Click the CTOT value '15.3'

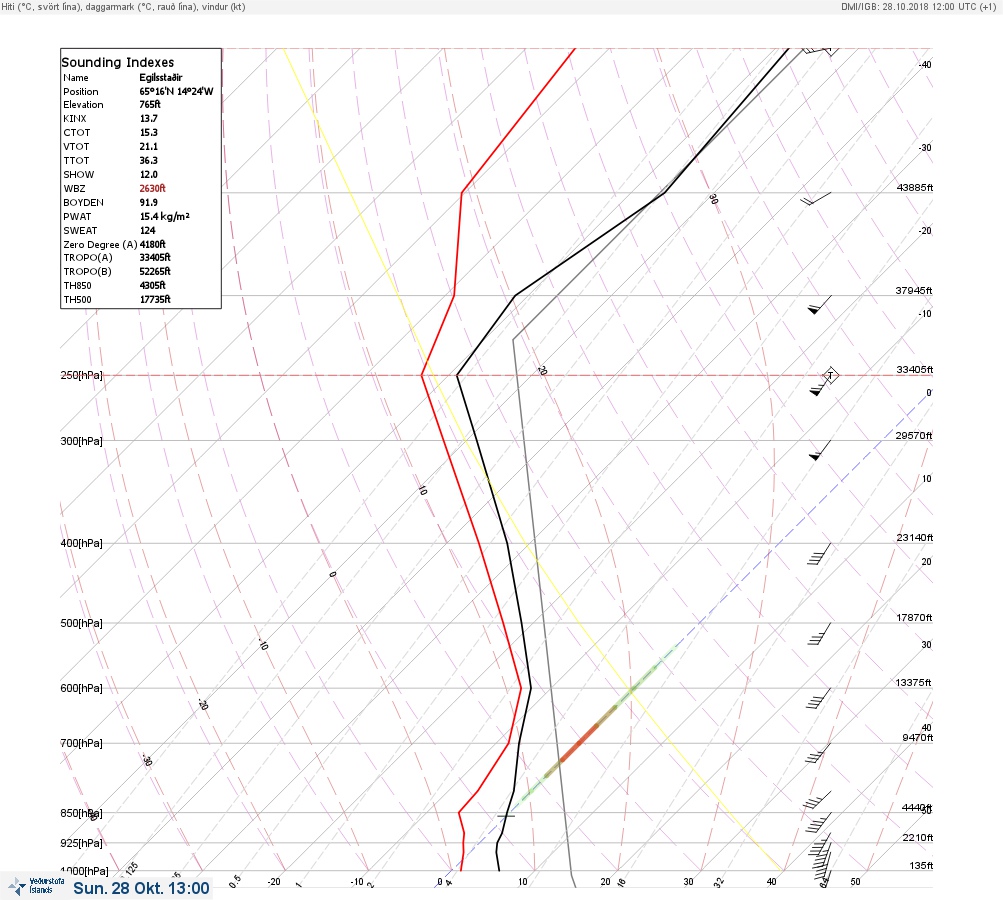pyautogui.click(x=148, y=132)
